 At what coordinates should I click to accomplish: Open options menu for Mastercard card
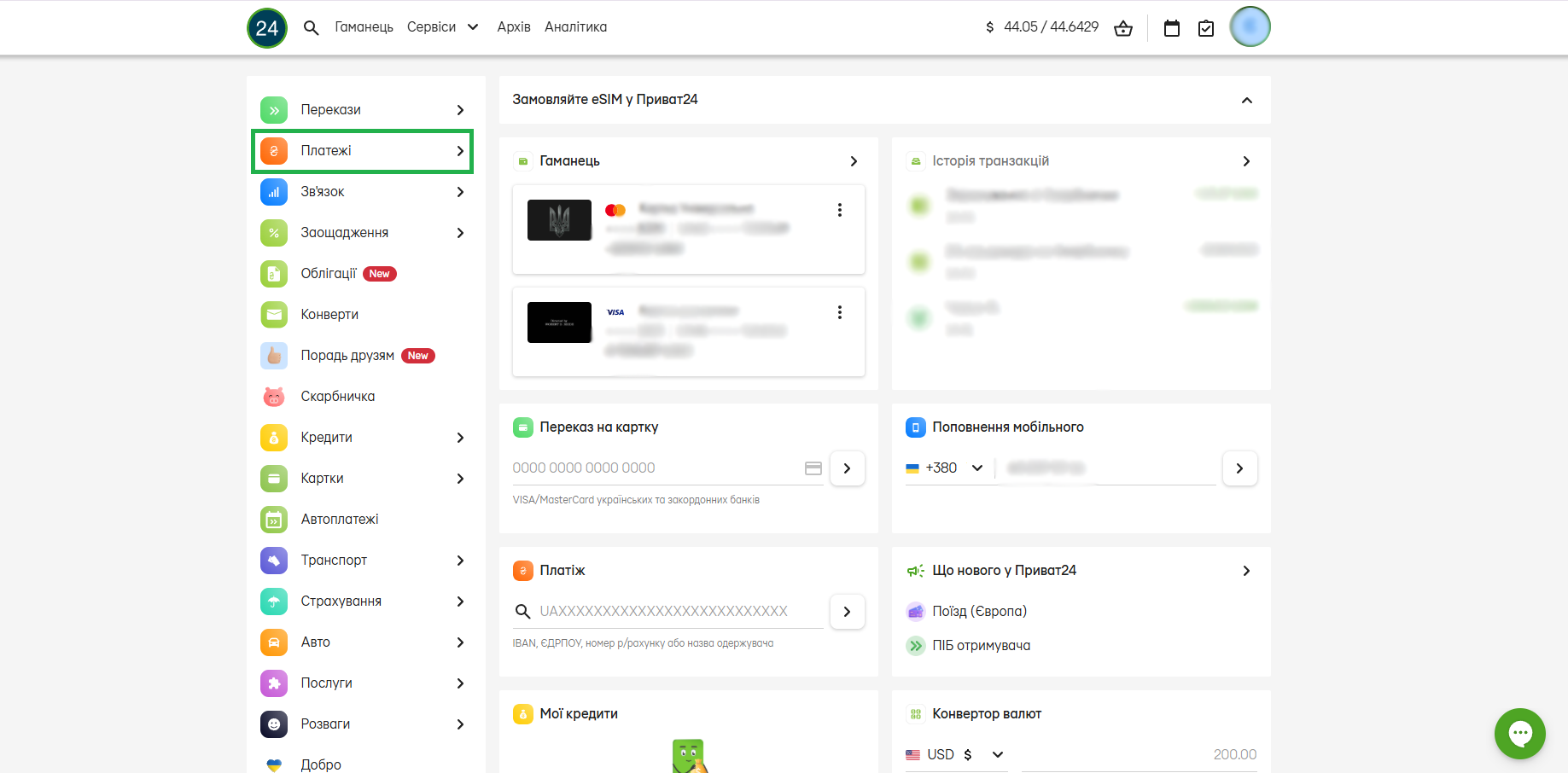coord(840,210)
